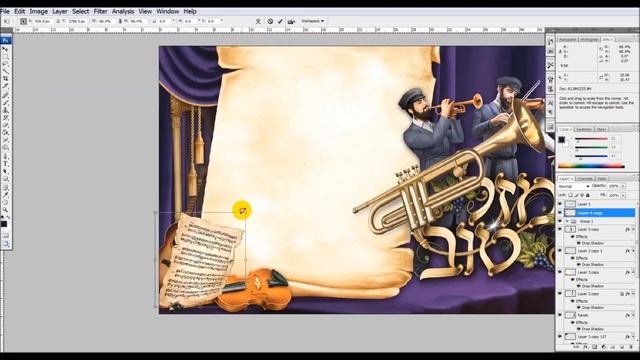Click the red channel slider
This screenshot has height=360, width=640.
[591, 139]
